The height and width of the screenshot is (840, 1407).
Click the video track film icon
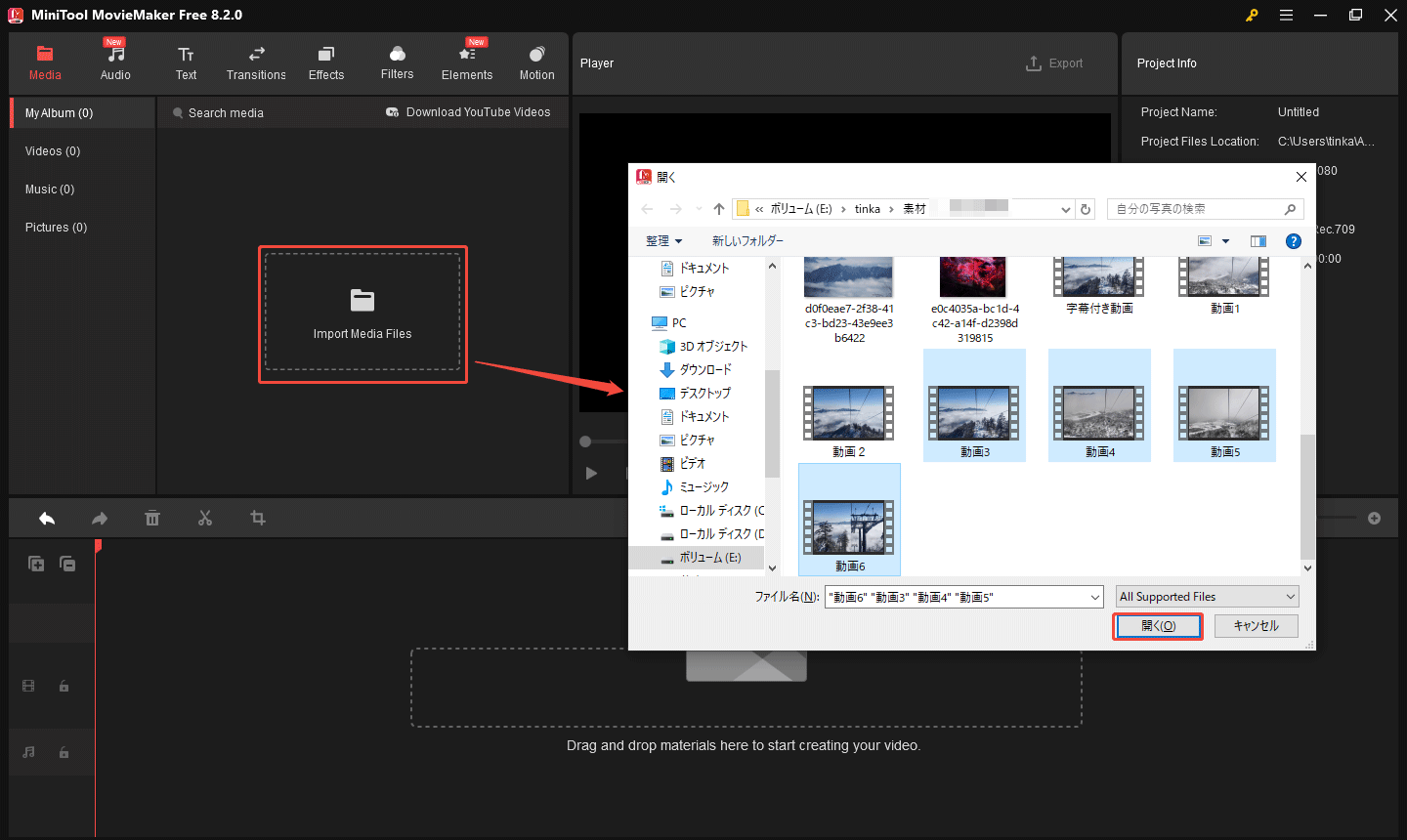pos(28,687)
